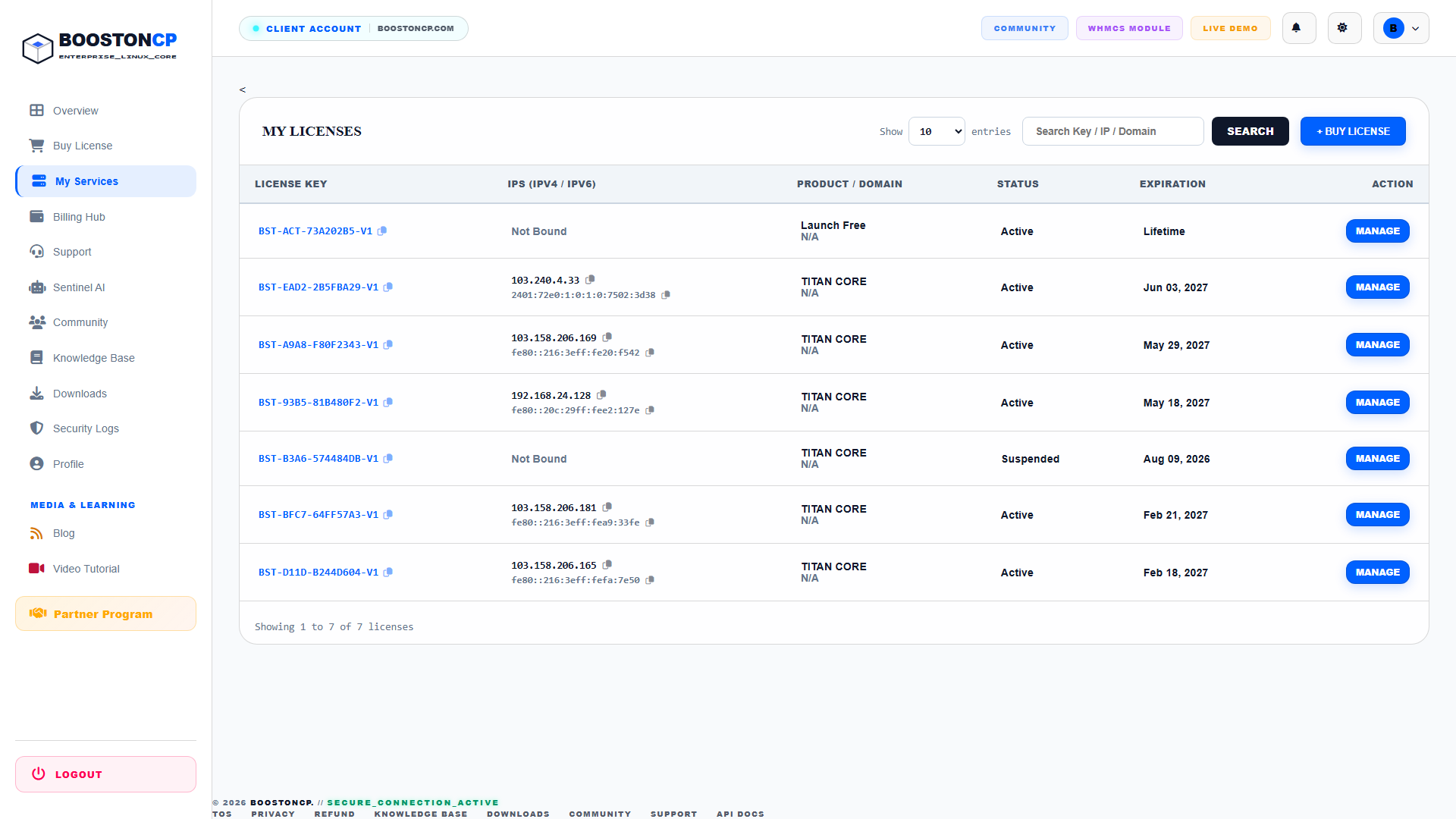Copy IPv6 address fe80::20c:29ff:fee2:127e

650,410
